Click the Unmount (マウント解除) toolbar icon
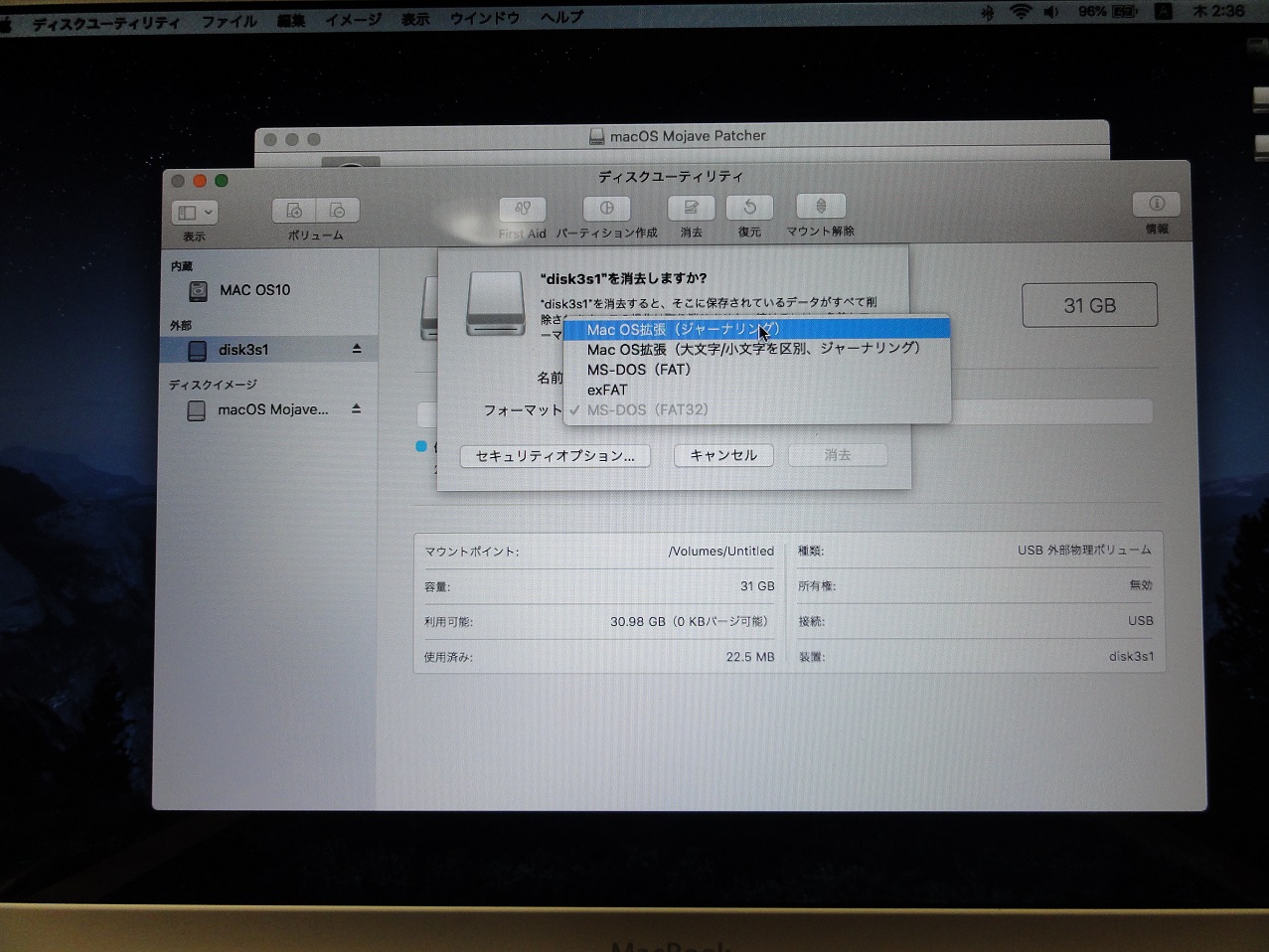The width and height of the screenshot is (1269, 952). [821, 206]
